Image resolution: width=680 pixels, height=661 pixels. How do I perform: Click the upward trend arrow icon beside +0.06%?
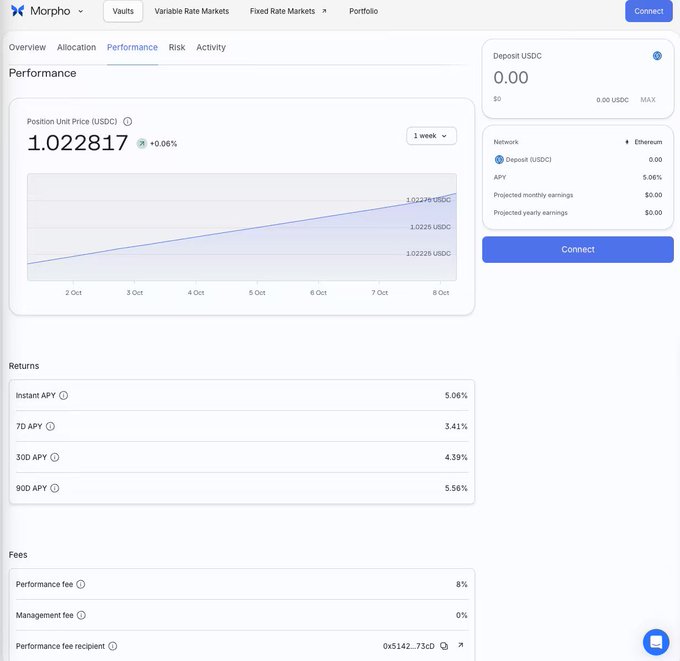point(141,144)
